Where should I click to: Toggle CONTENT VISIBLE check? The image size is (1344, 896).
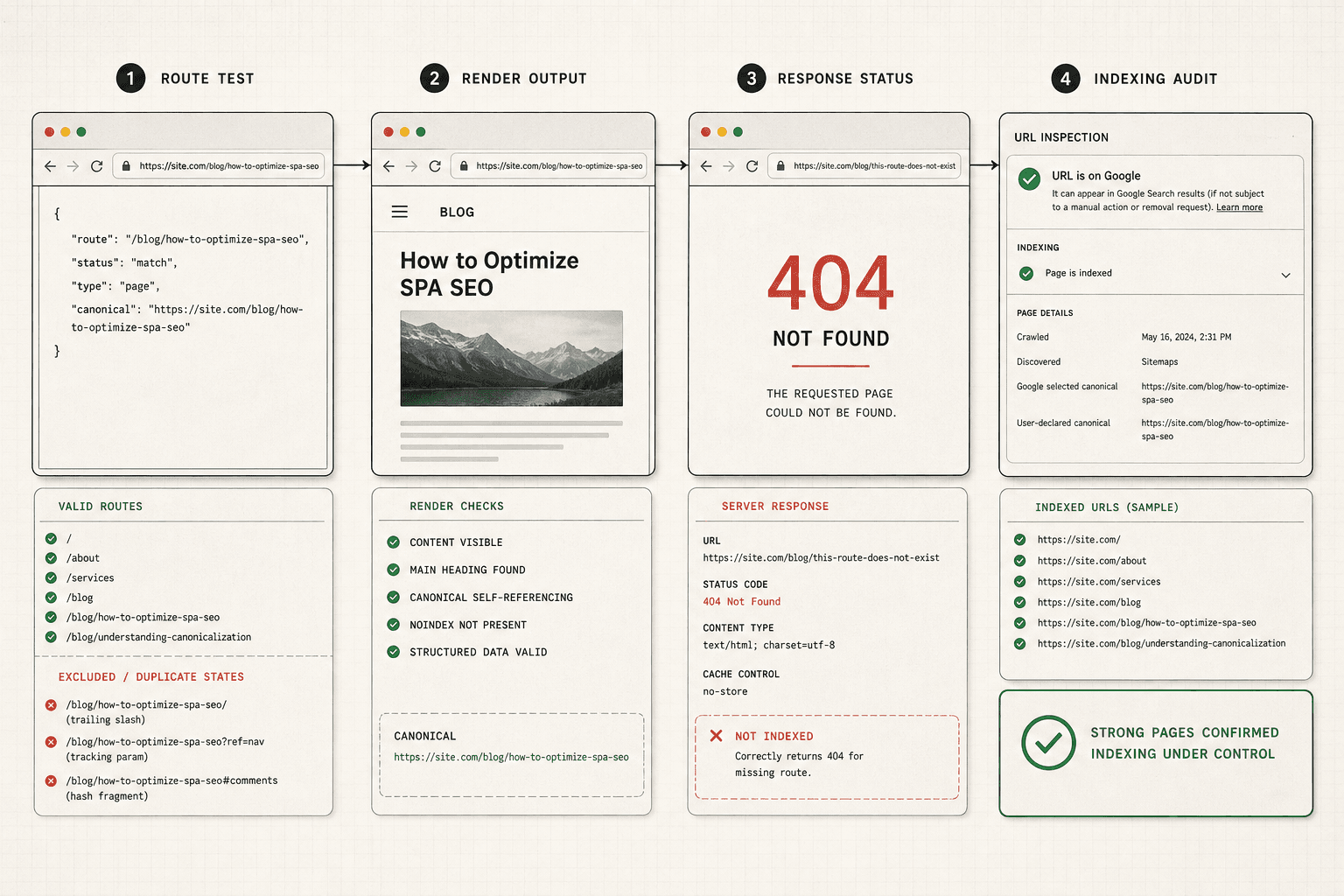(394, 542)
